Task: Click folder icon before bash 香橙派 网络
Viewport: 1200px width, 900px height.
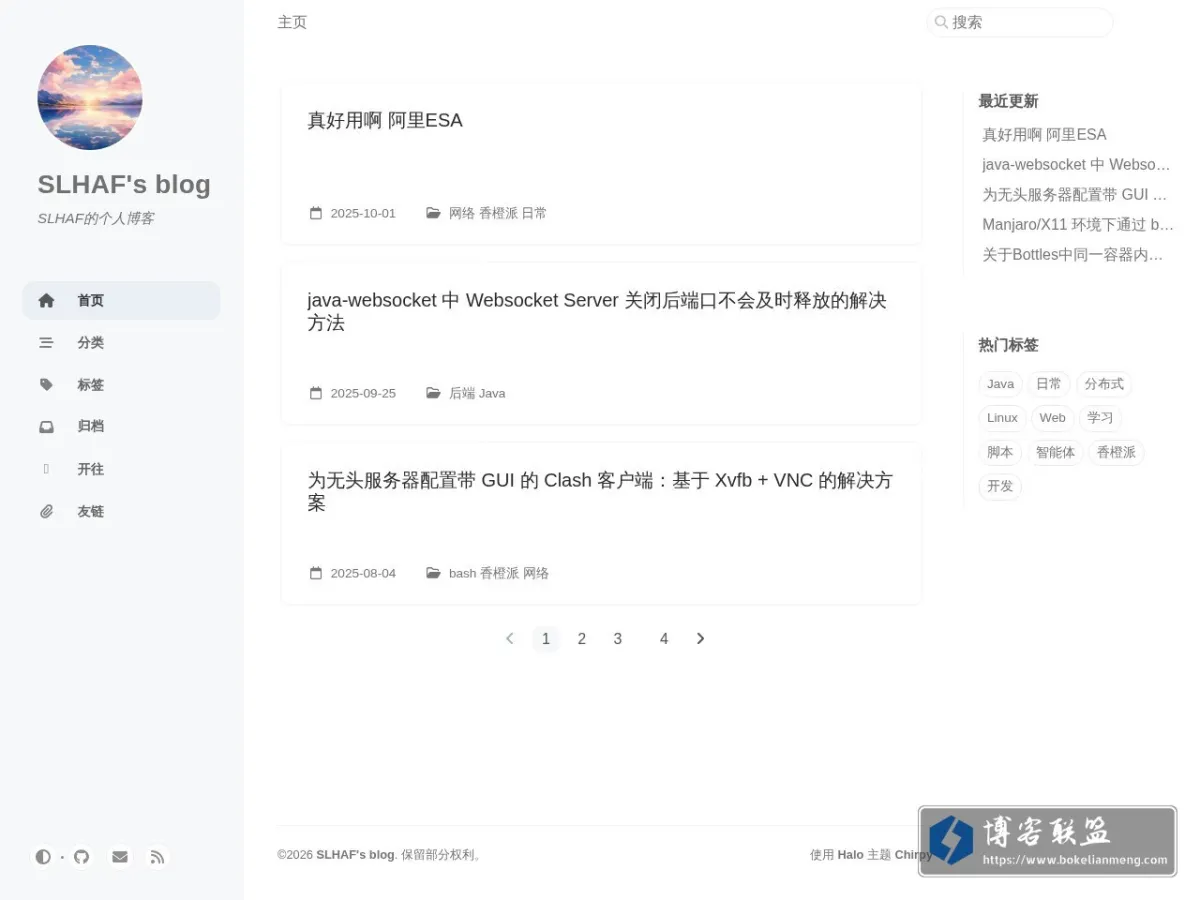Action: (x=433, y=573)
